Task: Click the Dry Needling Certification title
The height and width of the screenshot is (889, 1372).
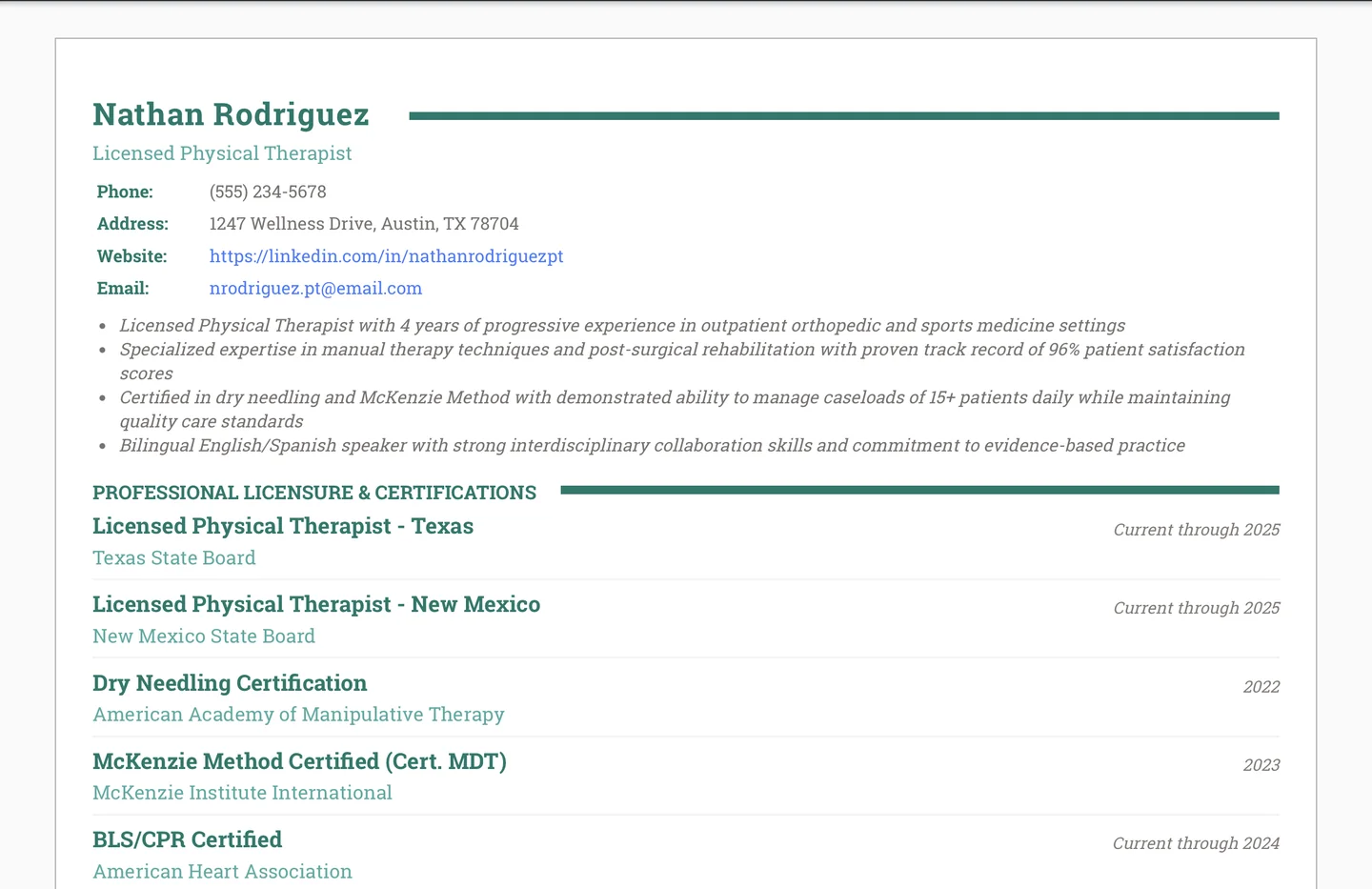Action: tap(230, 682)
